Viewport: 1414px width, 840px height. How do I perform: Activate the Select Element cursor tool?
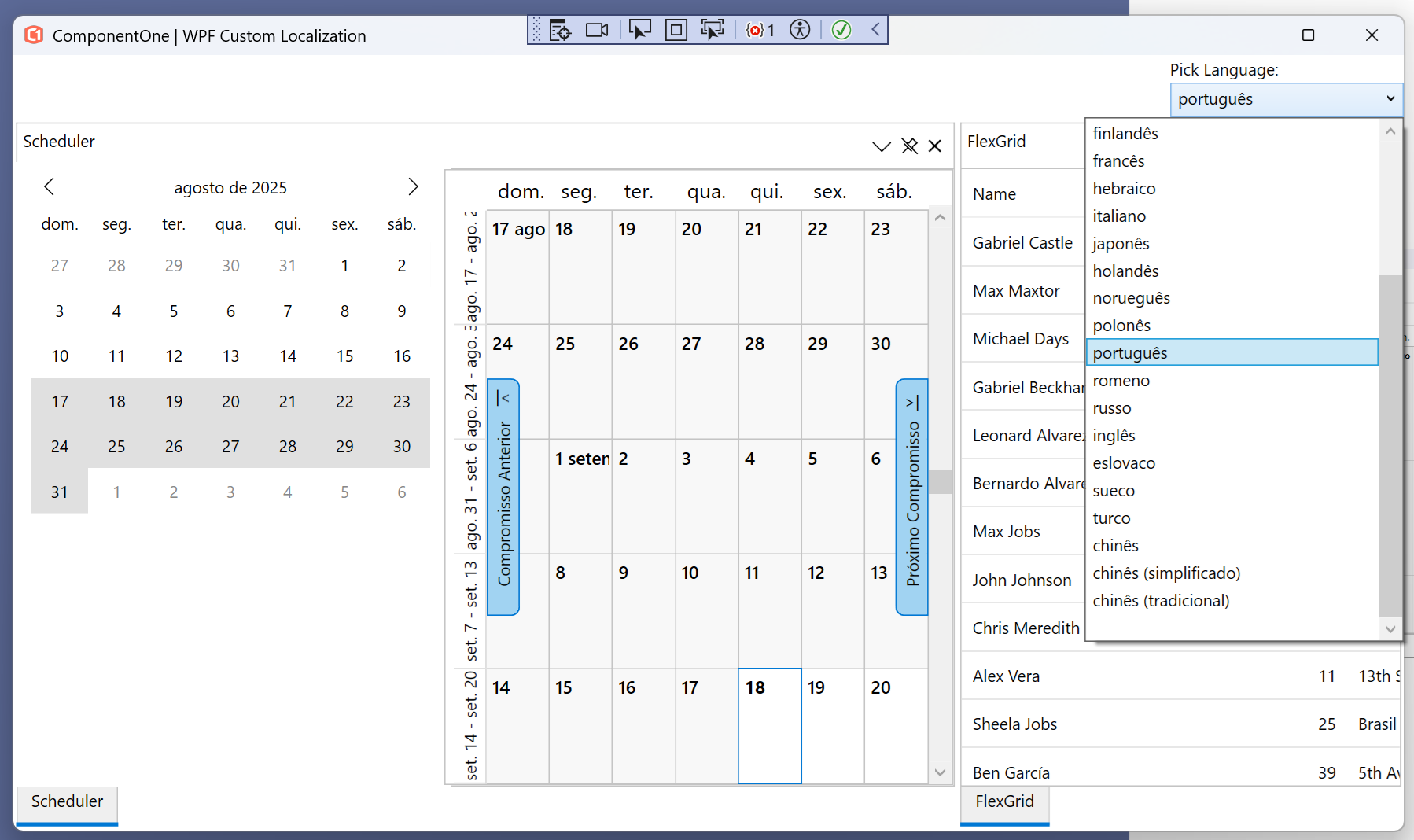click(x=639, y=31)
